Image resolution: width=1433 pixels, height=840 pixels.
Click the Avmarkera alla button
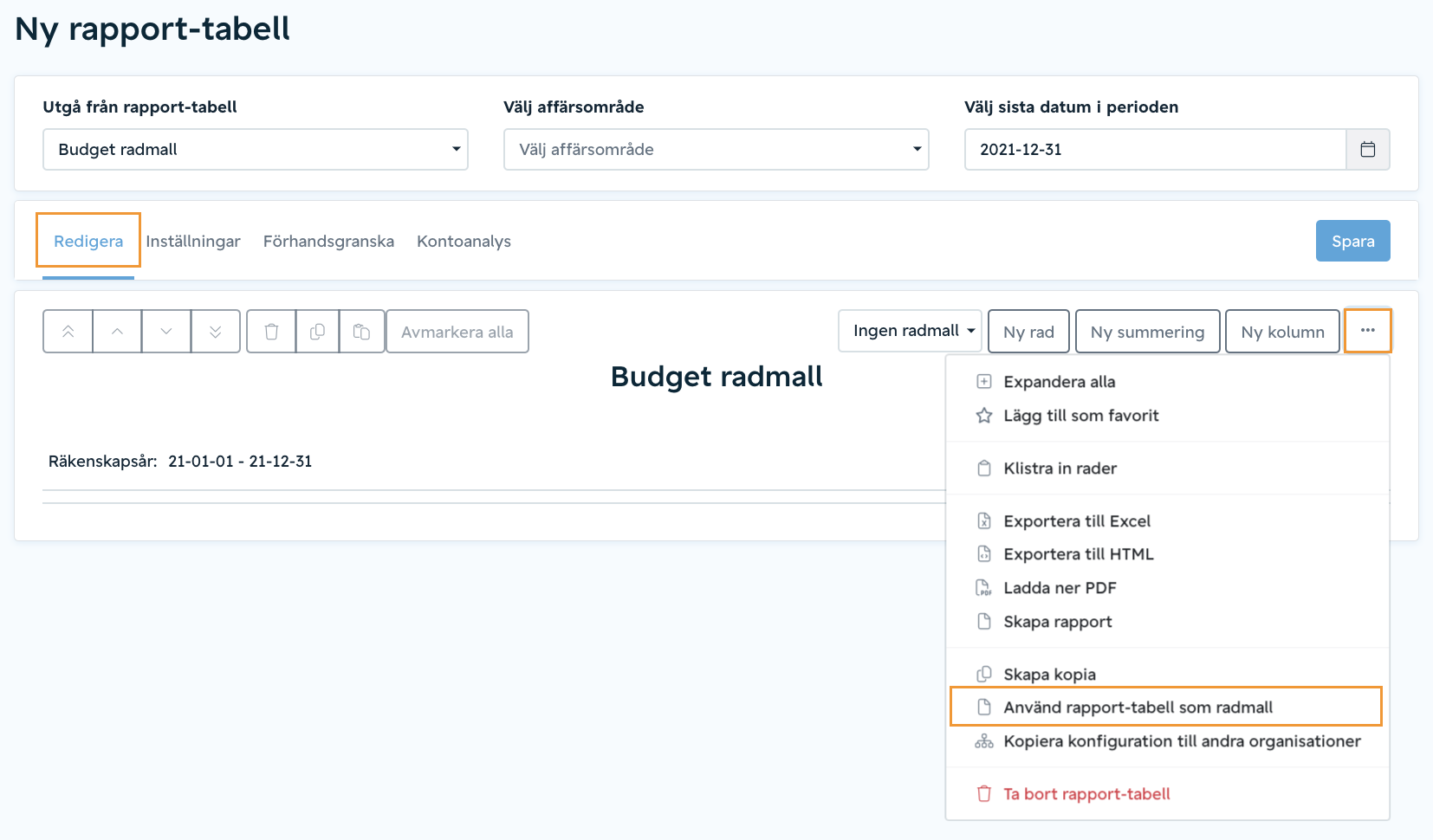(457, 332)
